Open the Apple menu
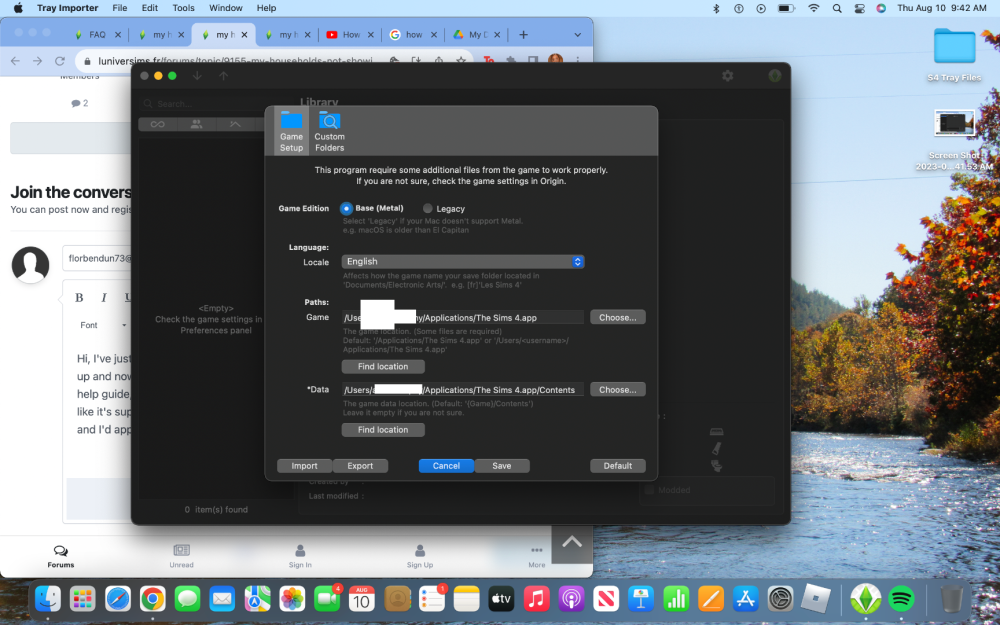1000x625 pixels. 18,8
